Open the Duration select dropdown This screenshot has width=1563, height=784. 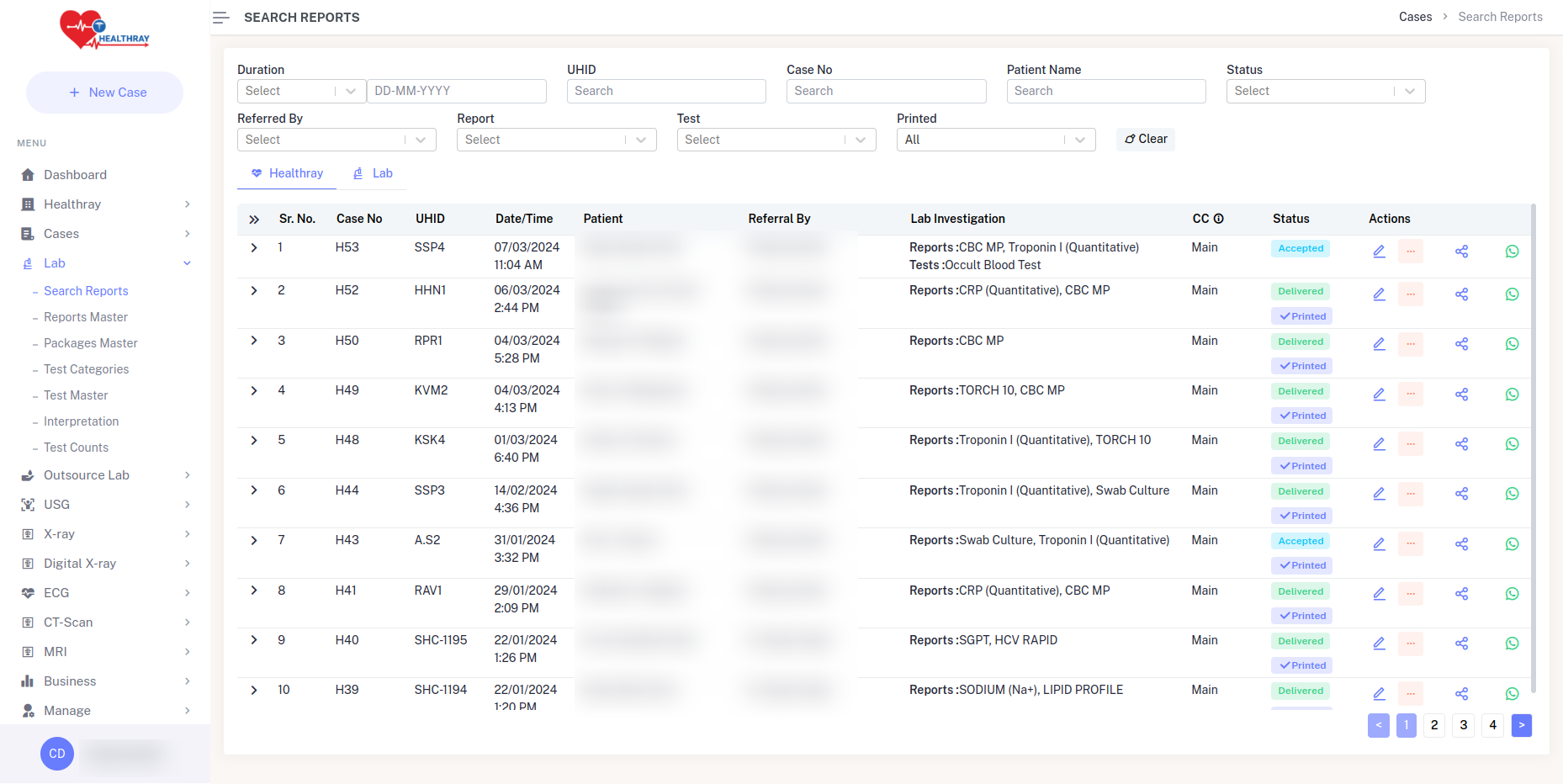300,91
